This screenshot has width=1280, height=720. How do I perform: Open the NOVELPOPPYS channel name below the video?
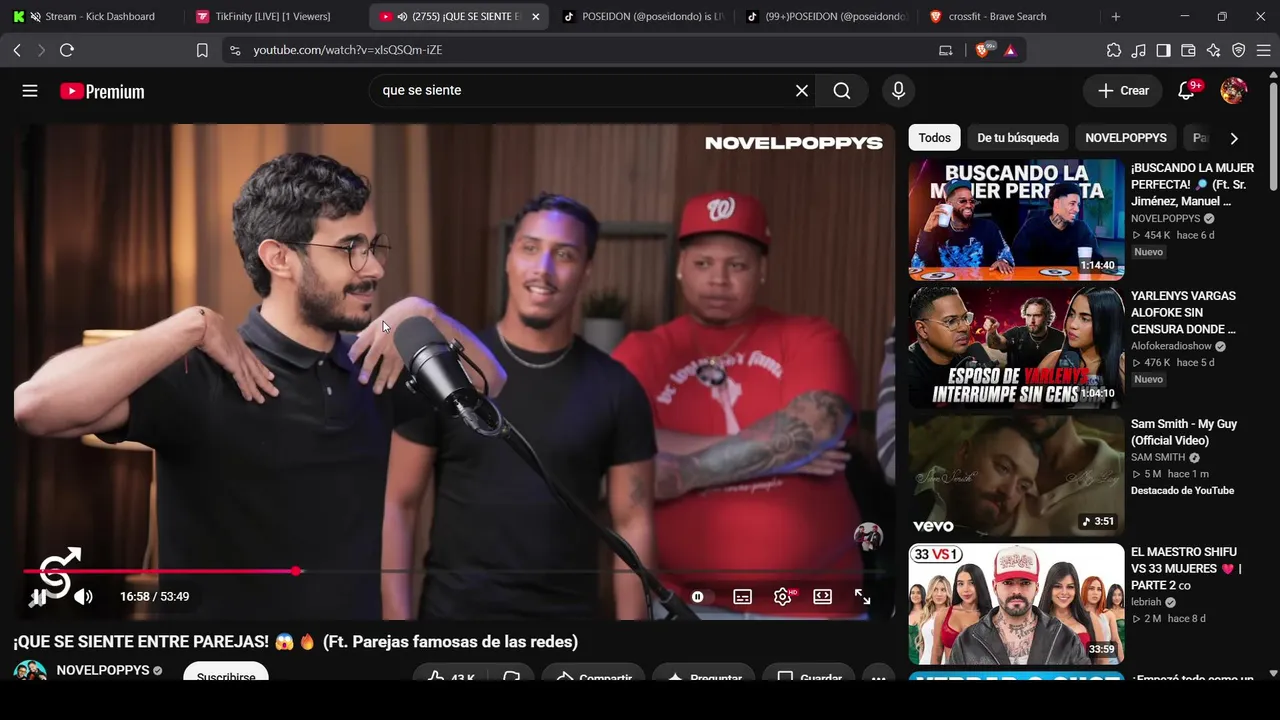click(103, 670)
